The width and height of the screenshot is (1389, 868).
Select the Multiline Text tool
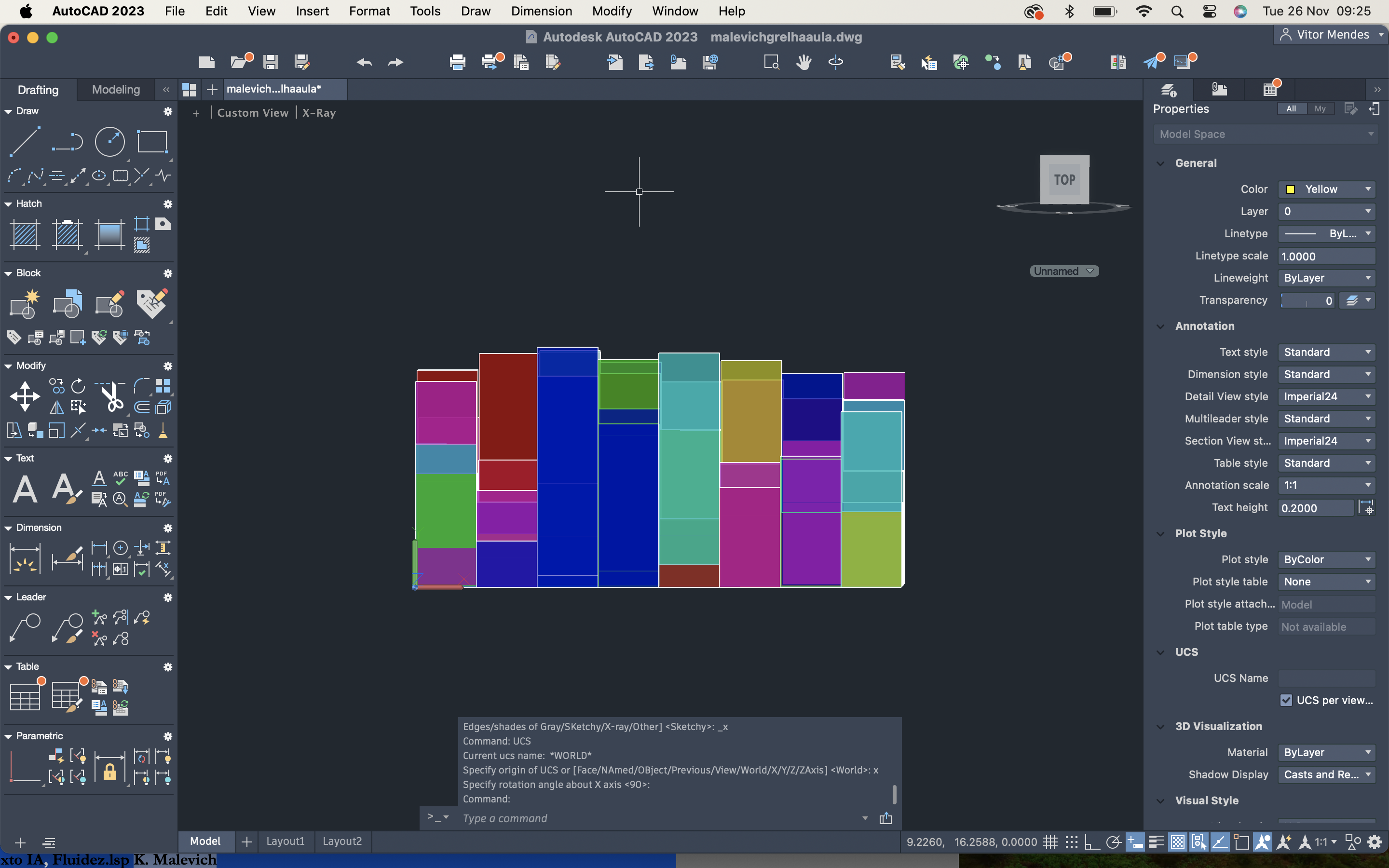pos(25,489)
